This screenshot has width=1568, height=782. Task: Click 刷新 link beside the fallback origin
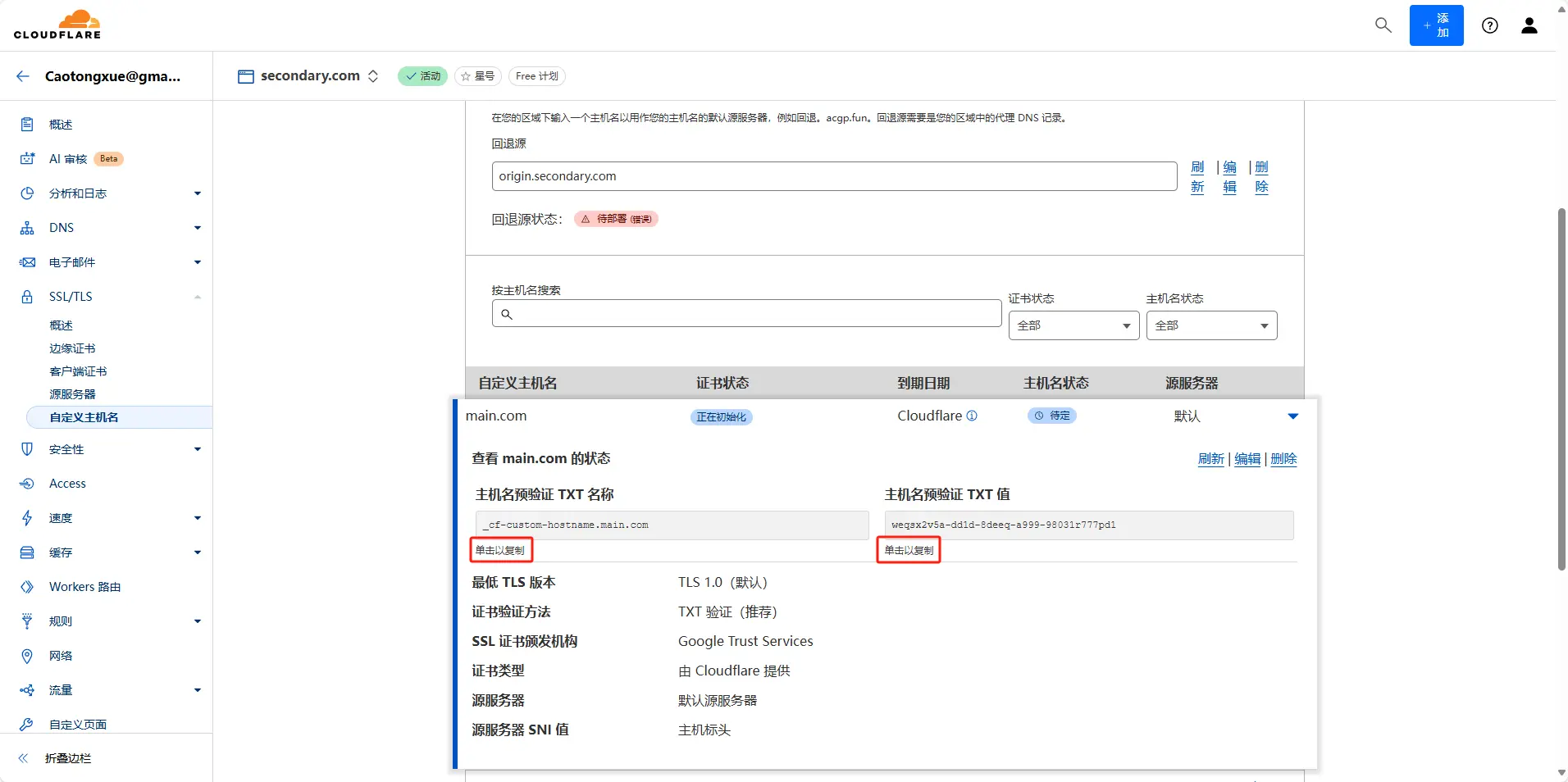(1197, 177)
